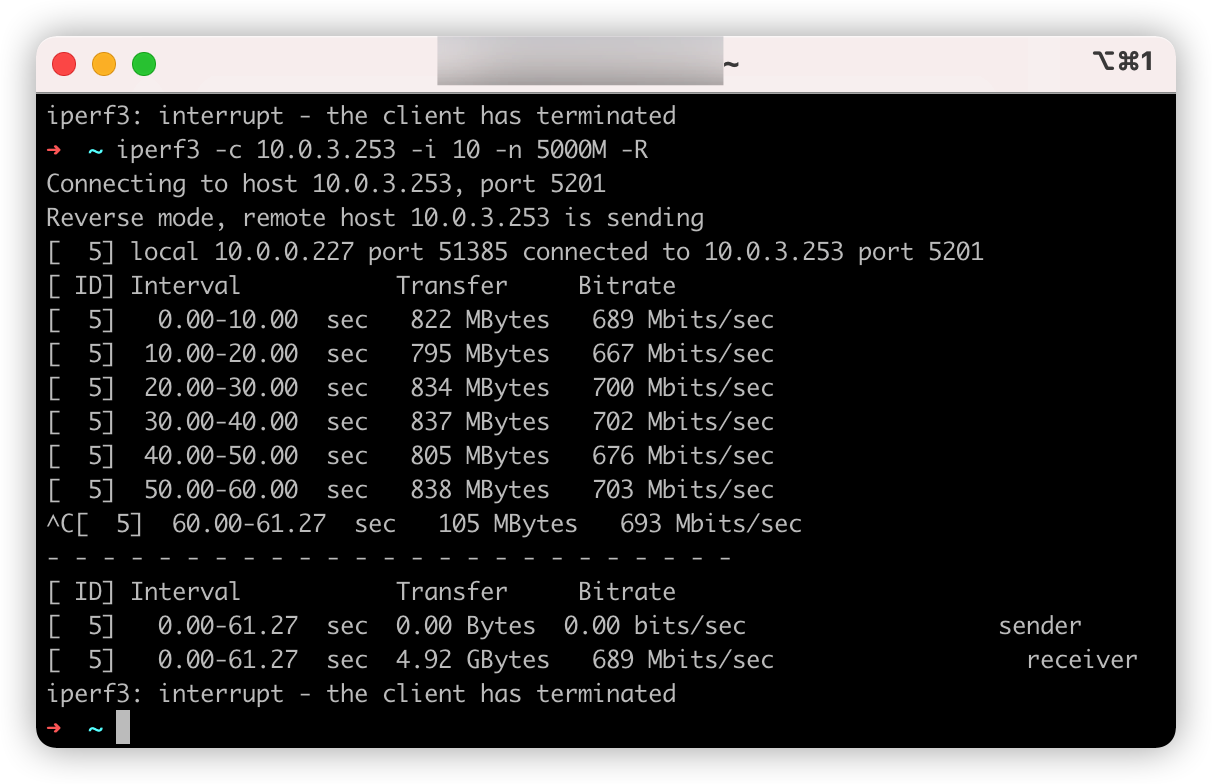Click the tilde title in the title bar
1212x784 pixels.
pyautogui.click(x=731, y=64)
